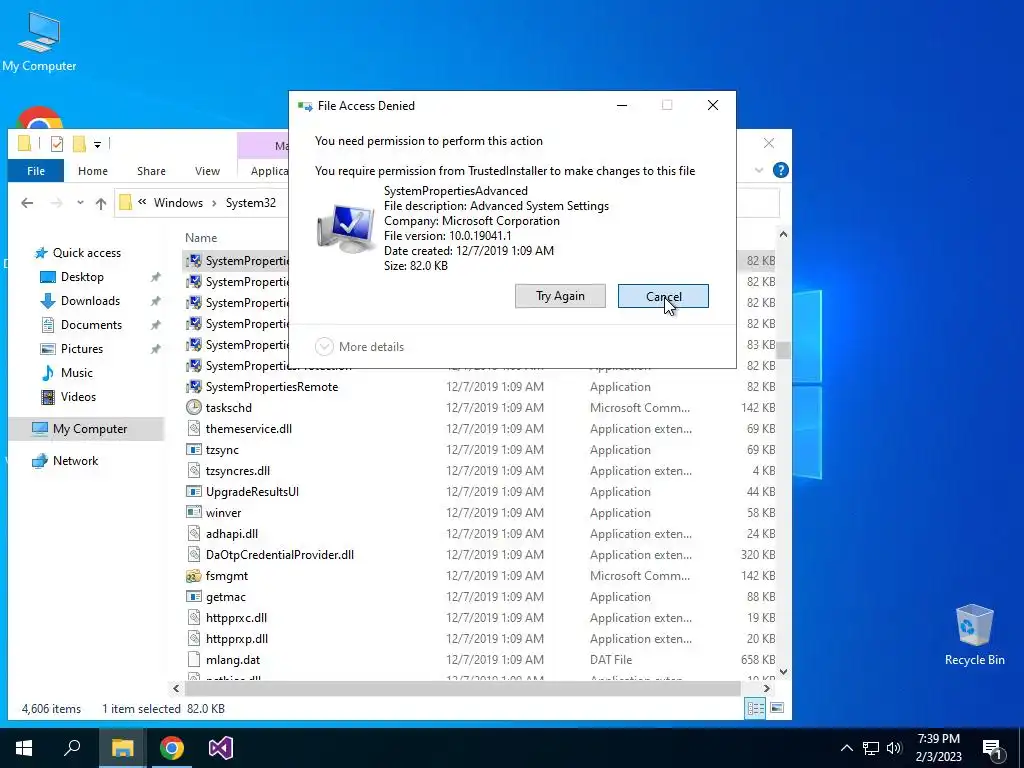The width and height of the screenshot is (1024, 768).
Task: Click Windows in the address path
Action: (178, 202)
